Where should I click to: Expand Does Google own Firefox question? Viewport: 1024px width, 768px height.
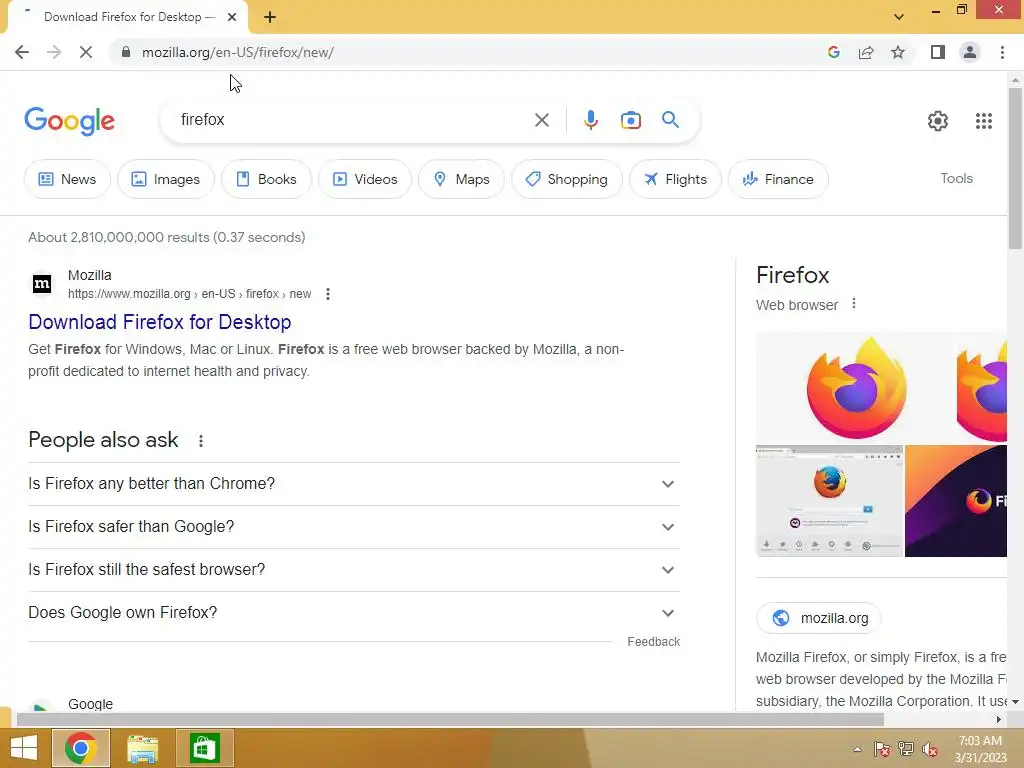[x=354, y=613]
